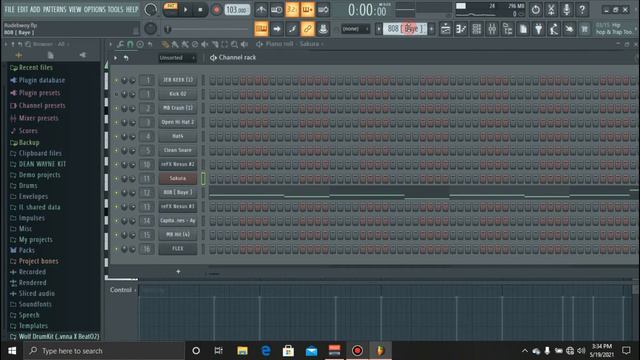The width and height of the screenshot is (640, 360).
Task: Mute the Kick 02 channel
Action: coord(116,94)
